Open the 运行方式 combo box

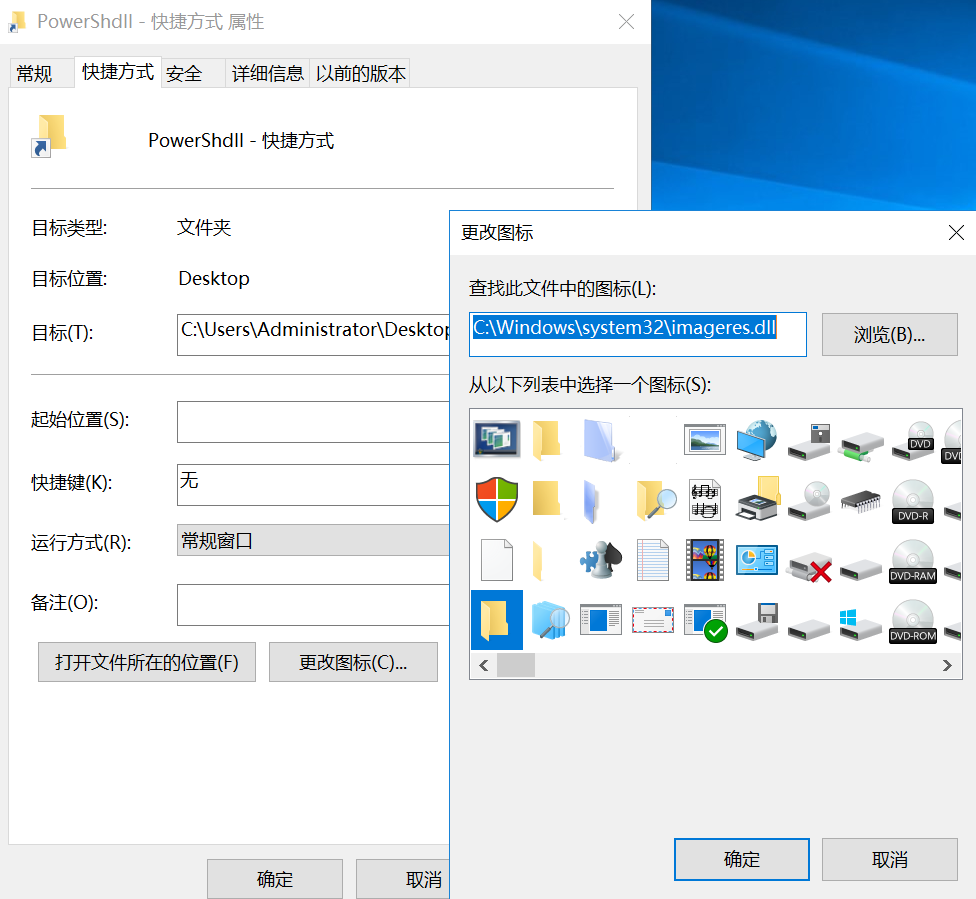click(313, 540)
